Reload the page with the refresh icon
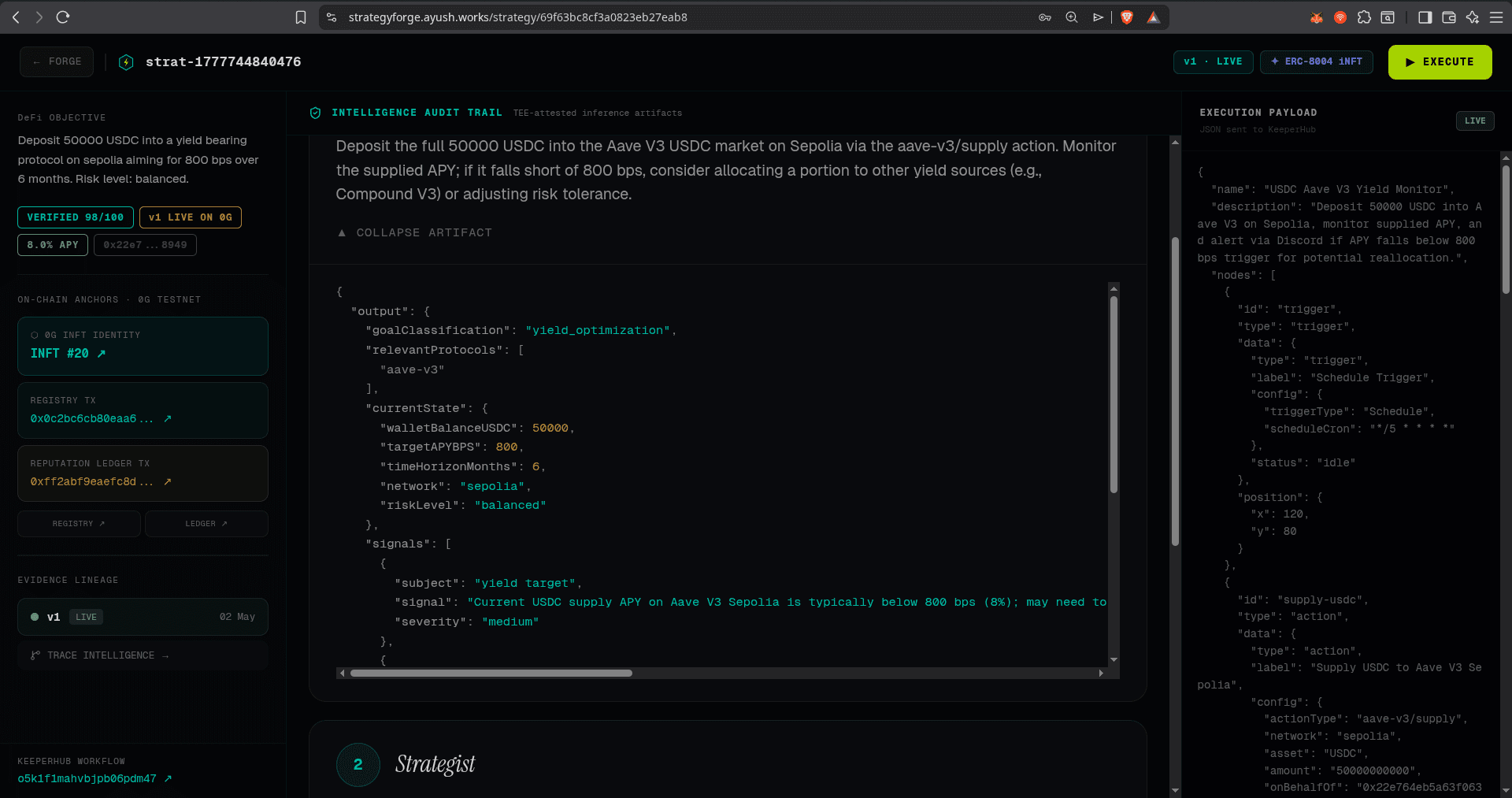The width and height of the screenshot is (1512, 798). tap(63, 17)
